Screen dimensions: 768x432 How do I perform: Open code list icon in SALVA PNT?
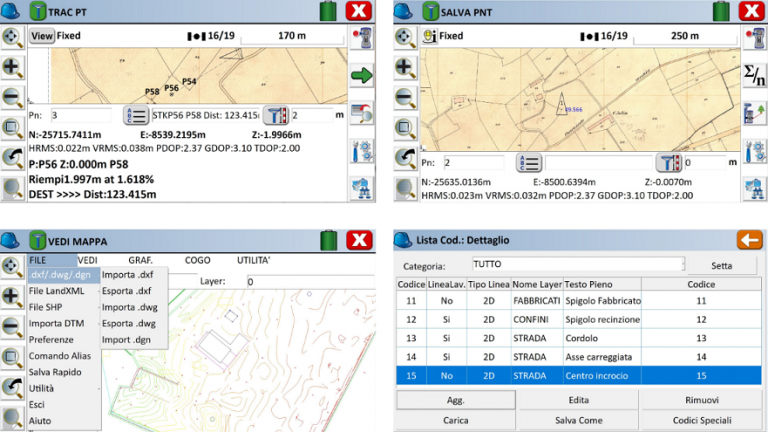tap(528, 163)
